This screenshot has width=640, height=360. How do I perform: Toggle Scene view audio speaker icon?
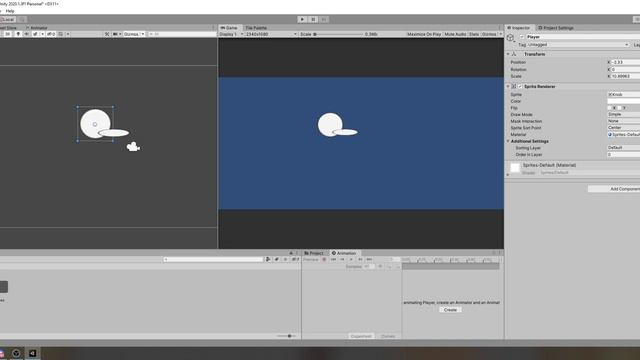(x=27, y=34)
